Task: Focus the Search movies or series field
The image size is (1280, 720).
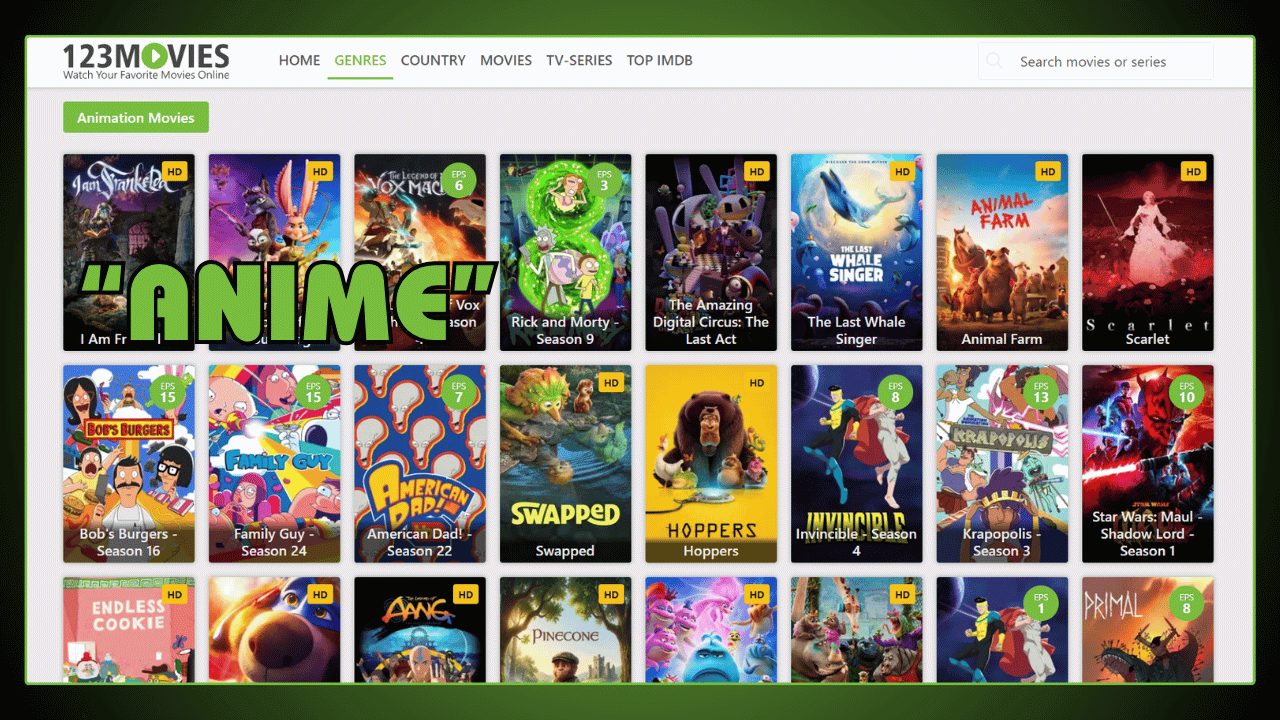Action: click(1095, 61)
